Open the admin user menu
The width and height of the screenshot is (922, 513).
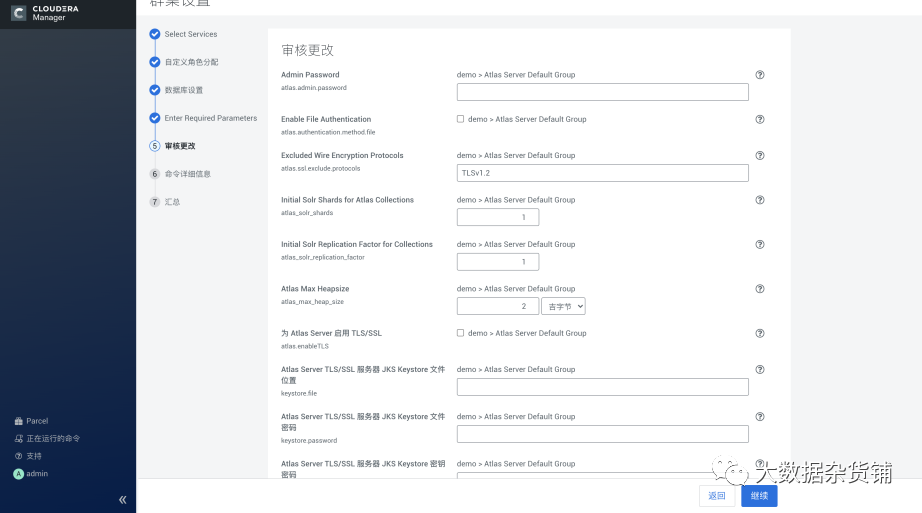pyautogui.click(x=36, y=474)
